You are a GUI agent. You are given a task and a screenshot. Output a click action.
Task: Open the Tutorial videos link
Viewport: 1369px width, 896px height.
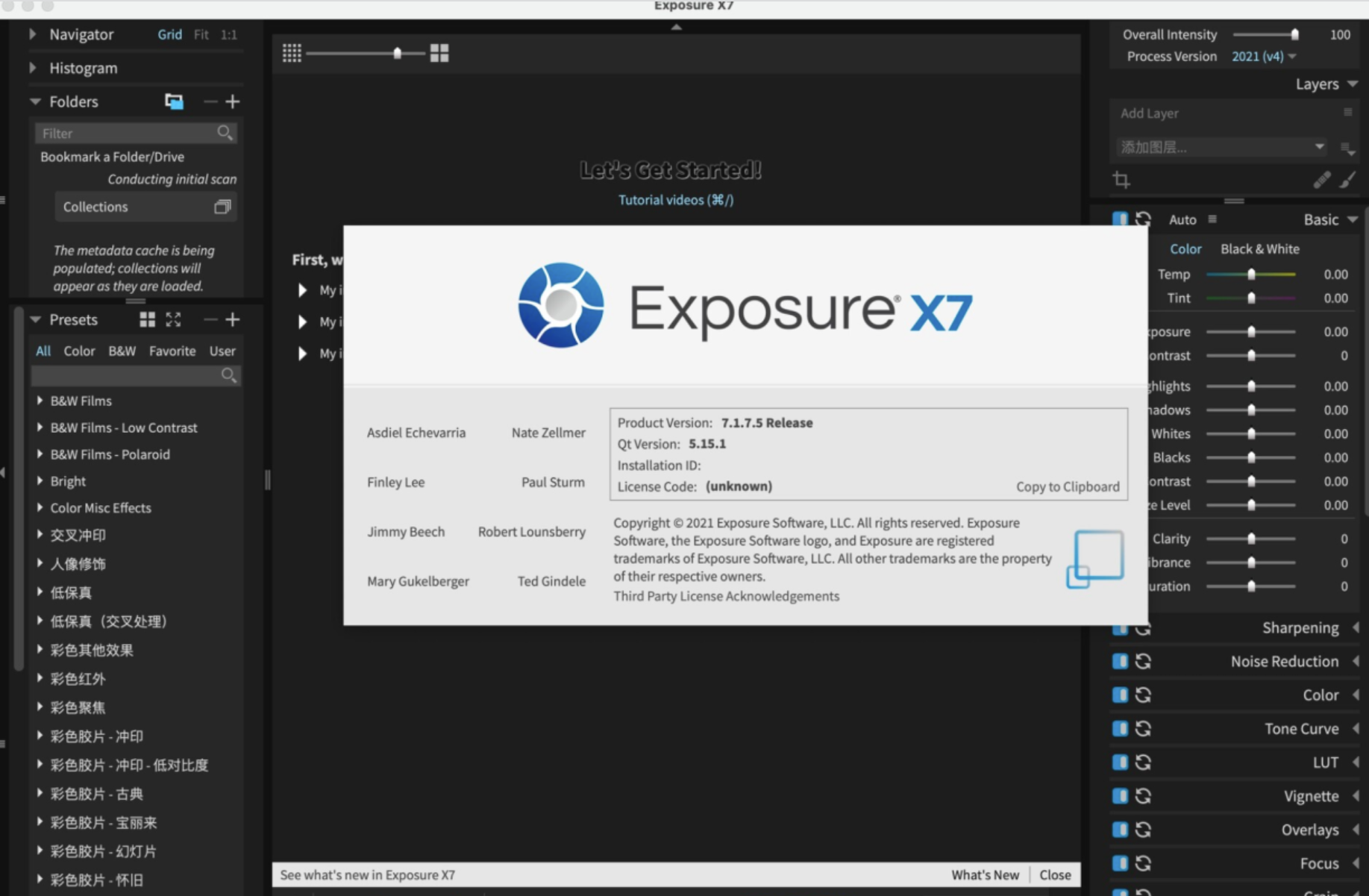coord(676,200)
